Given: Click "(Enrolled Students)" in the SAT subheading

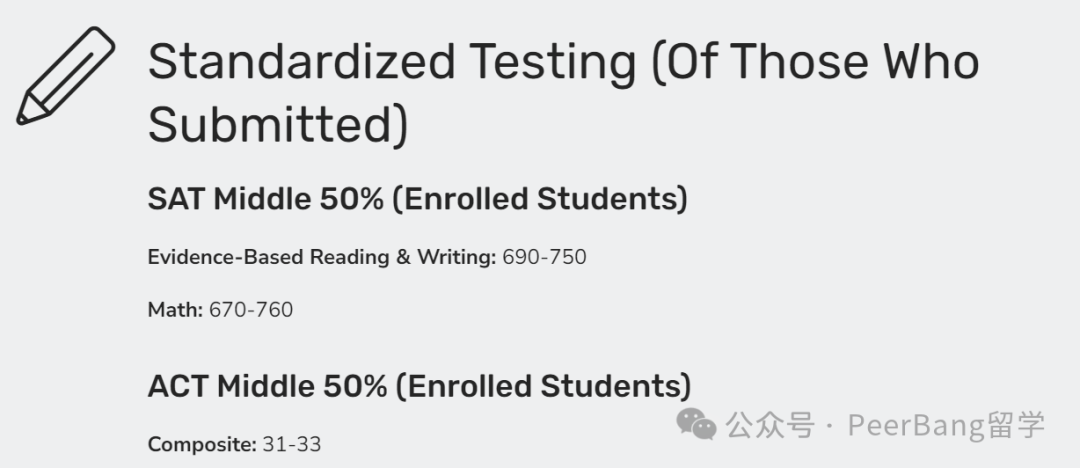Looking at the screenshot, I should point(540,199).
